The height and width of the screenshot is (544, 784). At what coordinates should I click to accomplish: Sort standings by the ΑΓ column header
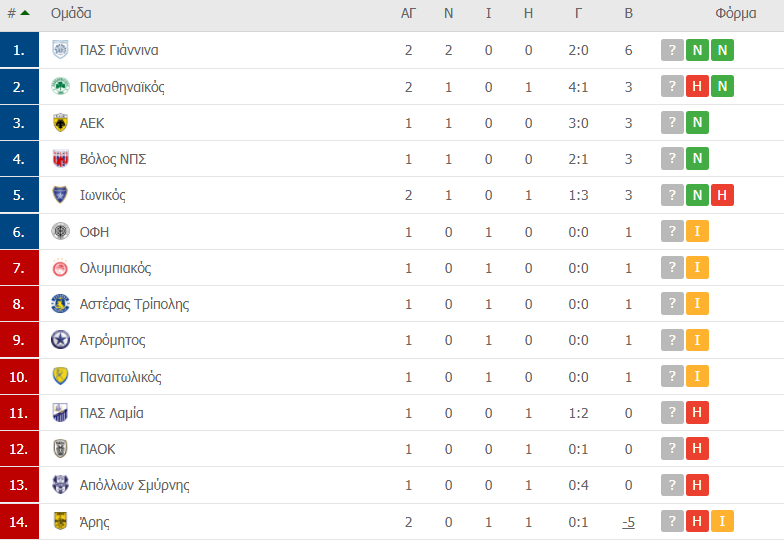pos(408,14)
